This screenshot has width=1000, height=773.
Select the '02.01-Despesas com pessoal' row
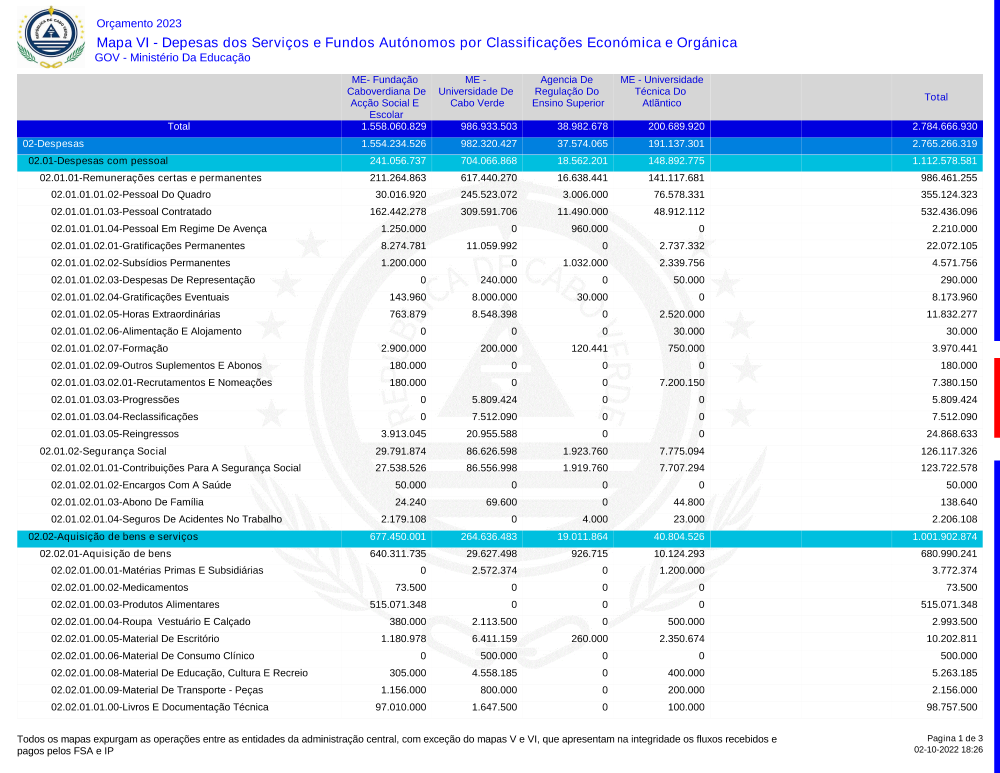pos(97,160)
